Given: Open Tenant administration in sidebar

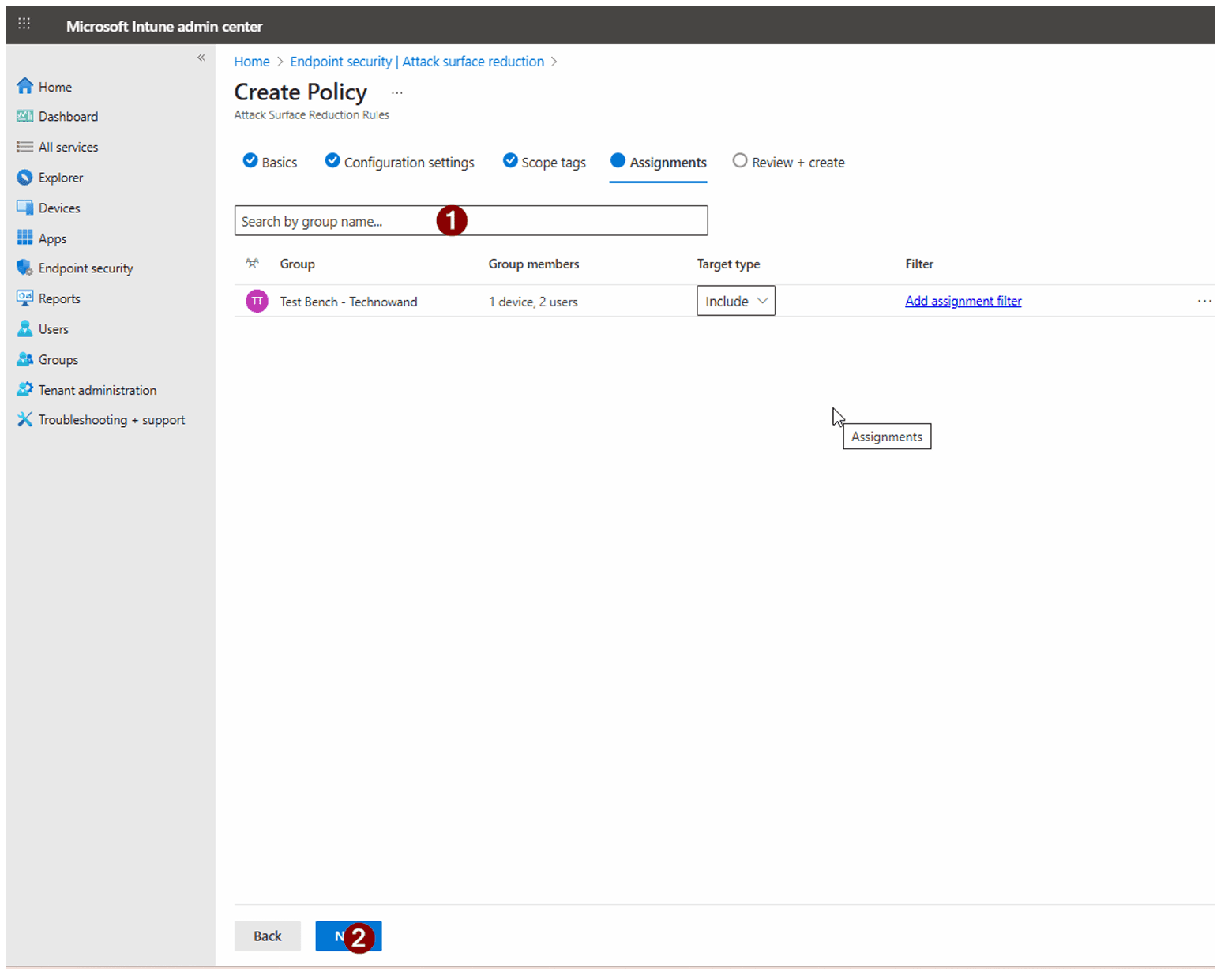Looking at the screenshot, I should click(x=98, y=390).
